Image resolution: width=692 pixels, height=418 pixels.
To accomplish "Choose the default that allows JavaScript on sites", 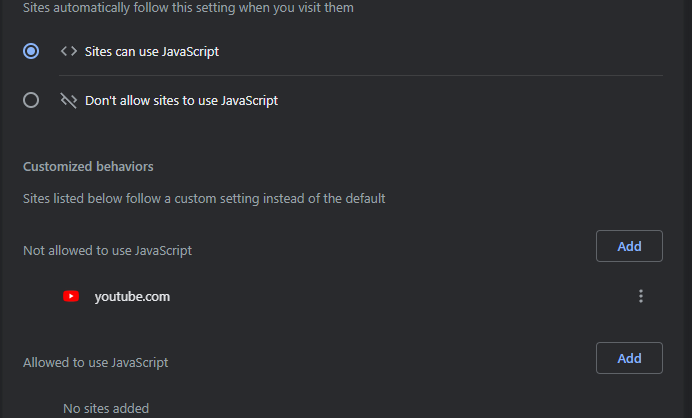I will 31,51.
